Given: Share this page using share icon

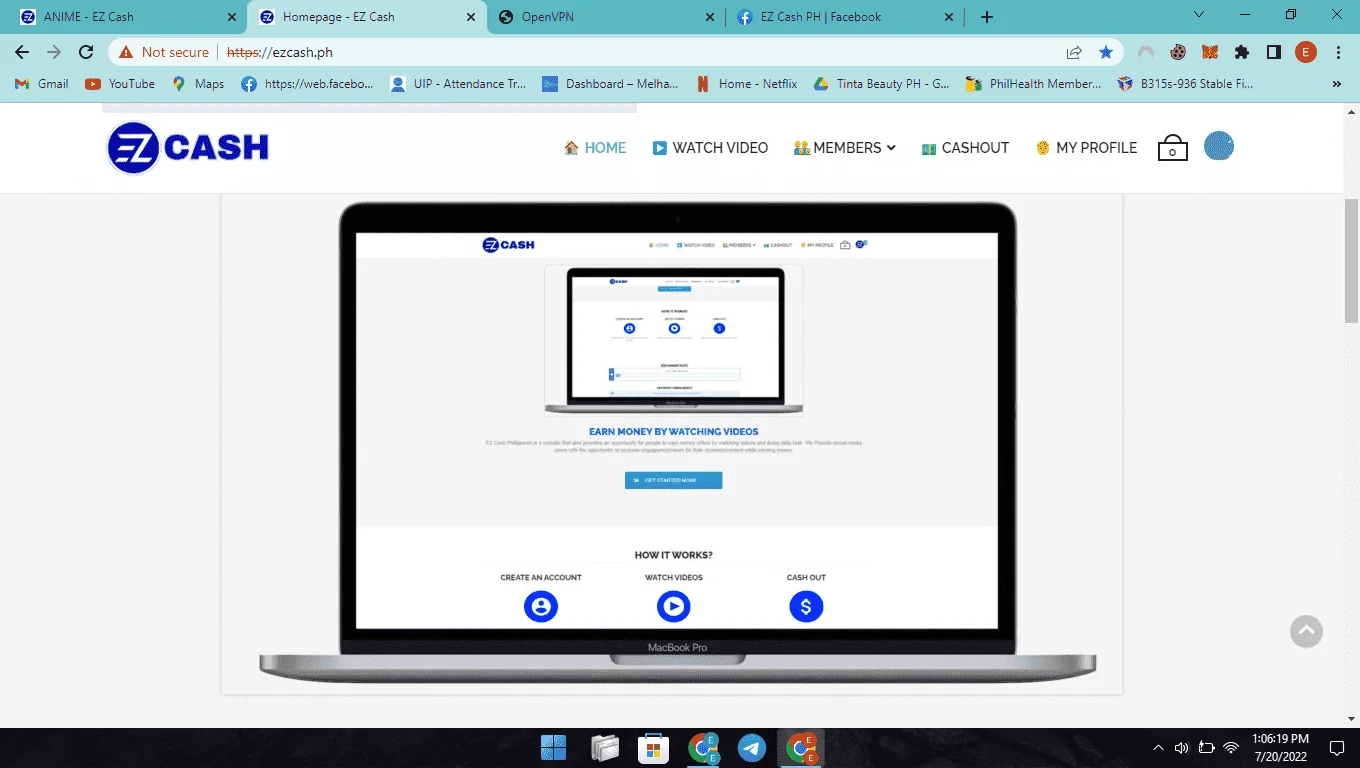Looking at the screenshot, I should [1074, 52].
